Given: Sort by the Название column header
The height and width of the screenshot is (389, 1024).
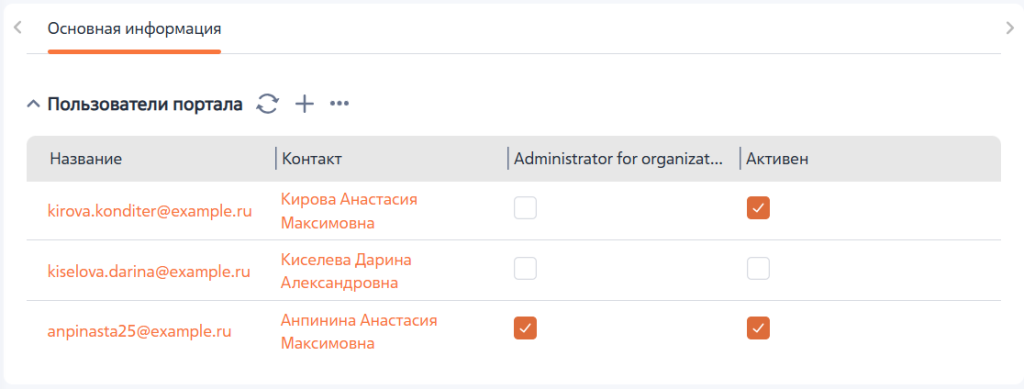Looking at the screenshot, I should tap(86, 159).
